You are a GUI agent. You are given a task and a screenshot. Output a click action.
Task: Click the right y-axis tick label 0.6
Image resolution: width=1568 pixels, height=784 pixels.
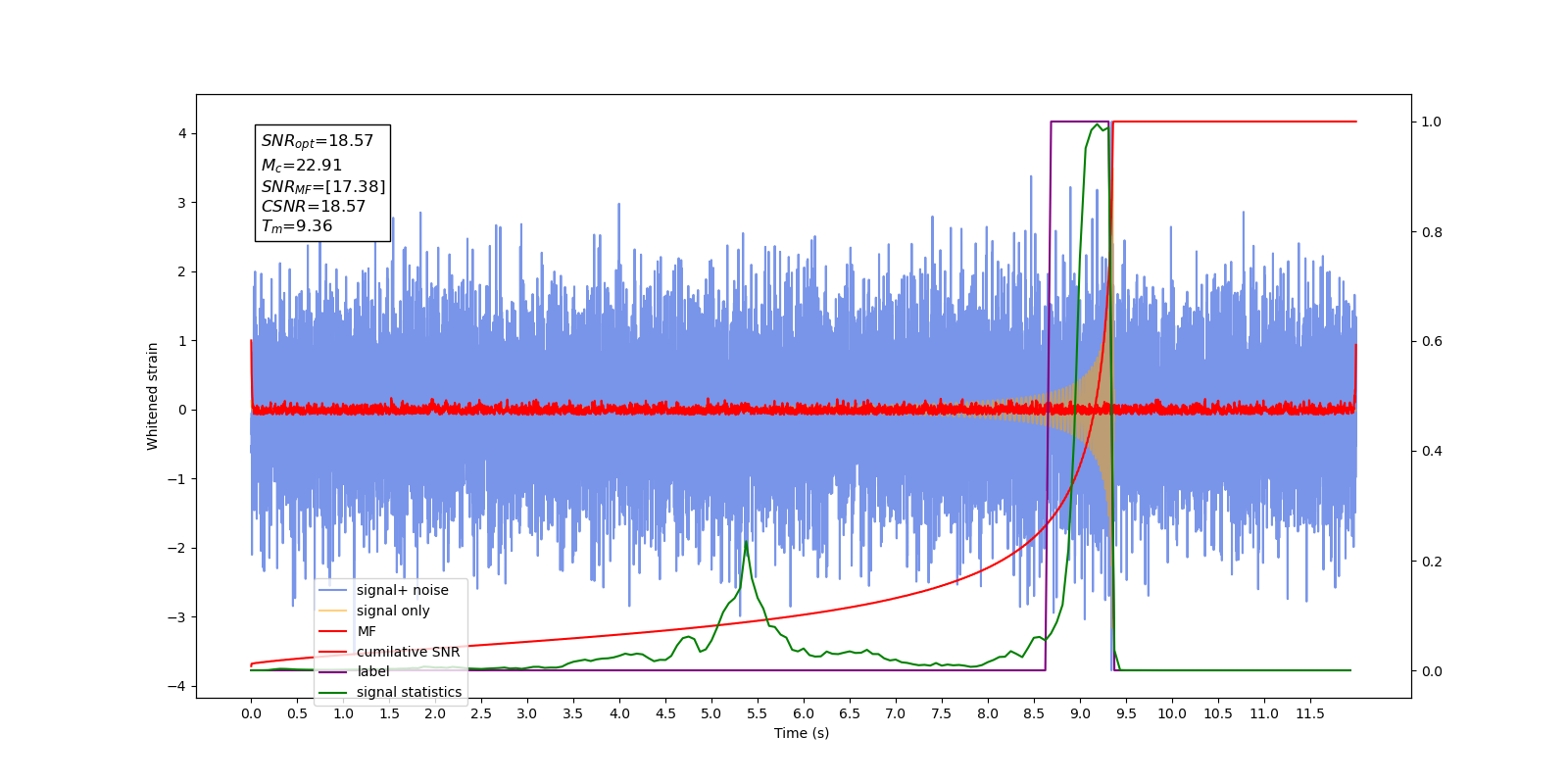point(1432,341)
